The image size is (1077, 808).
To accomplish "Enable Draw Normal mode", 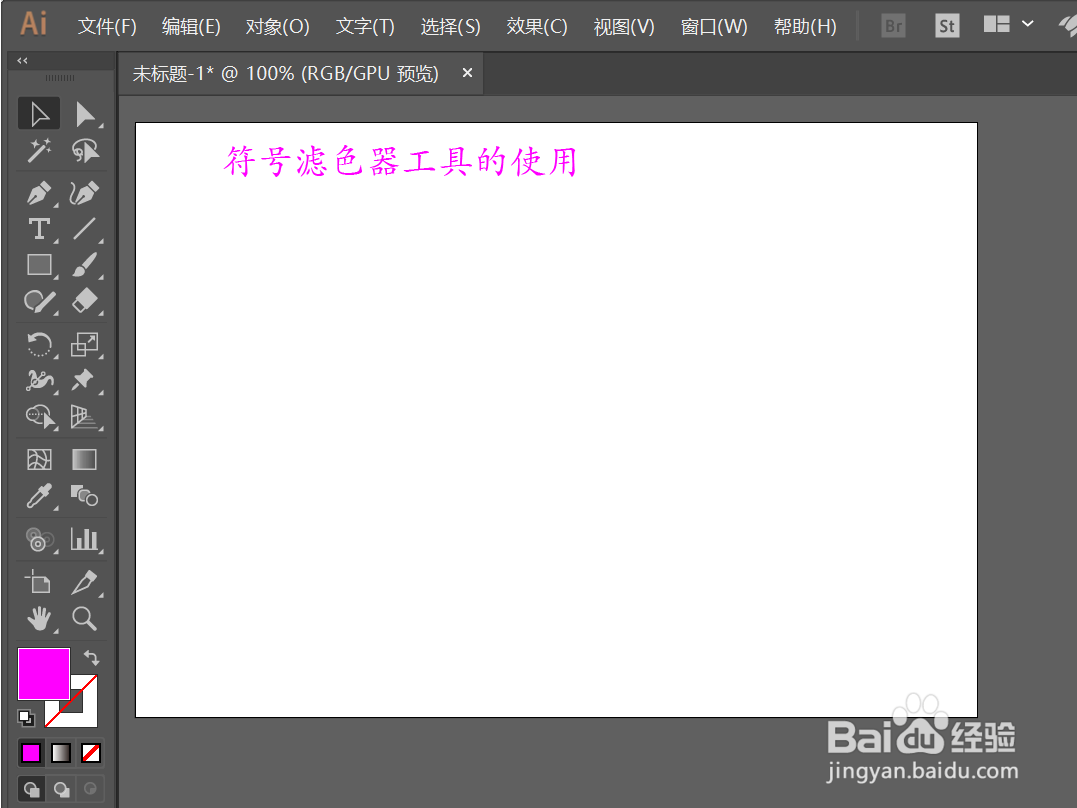I will (x=32, y=789).
